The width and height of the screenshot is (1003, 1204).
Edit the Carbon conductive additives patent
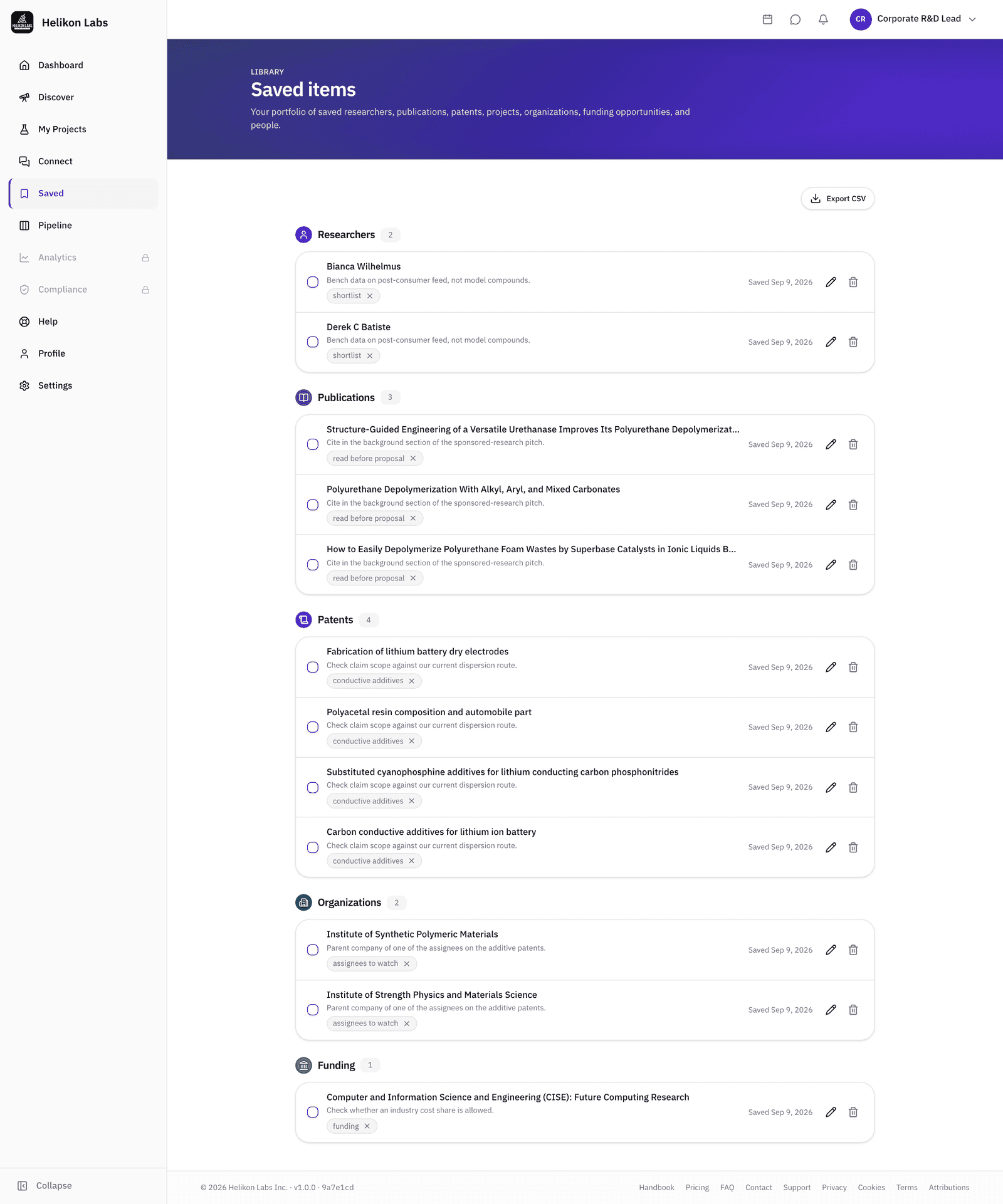[831, 847]
